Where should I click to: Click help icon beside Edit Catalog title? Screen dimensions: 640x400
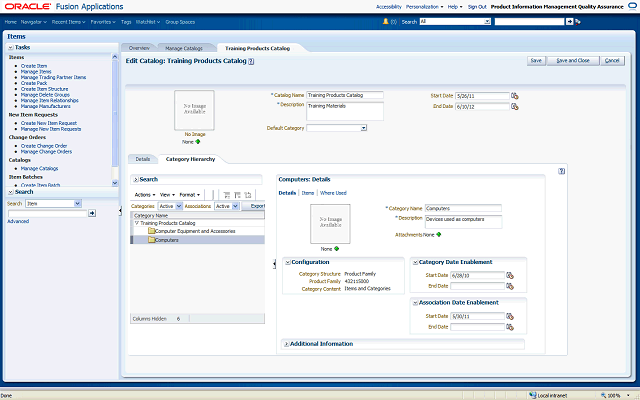tap(251, 61)
